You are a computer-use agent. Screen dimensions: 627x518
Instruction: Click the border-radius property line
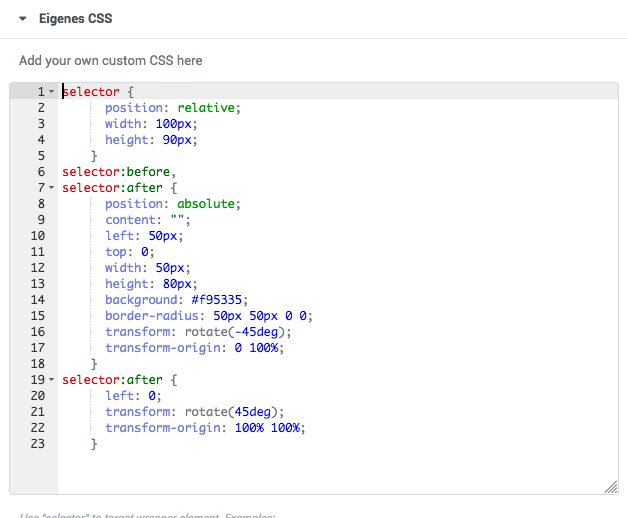pos(208,316)
